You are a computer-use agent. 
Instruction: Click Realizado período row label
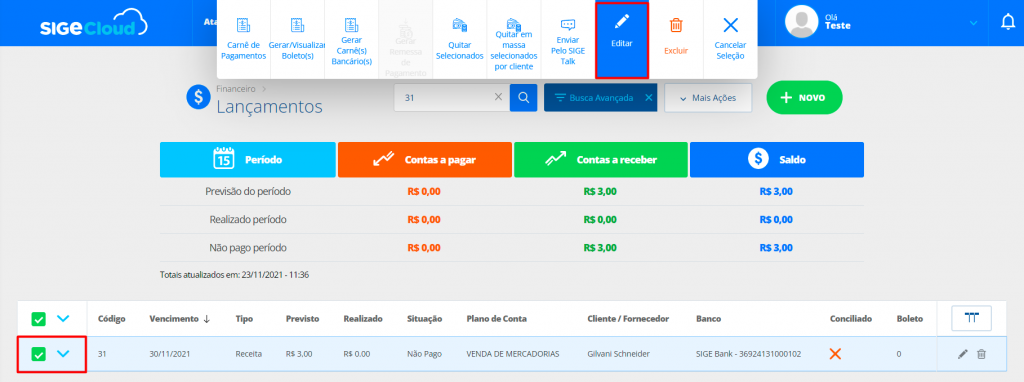(x=248, y=219)
